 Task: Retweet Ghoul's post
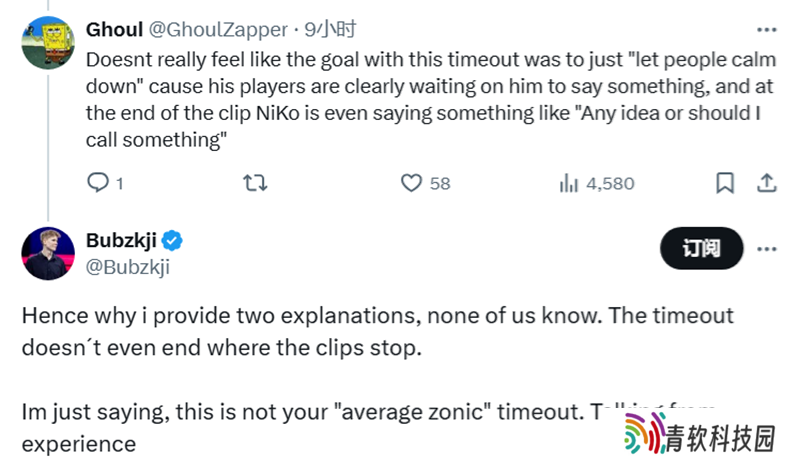tap(255, 183)
